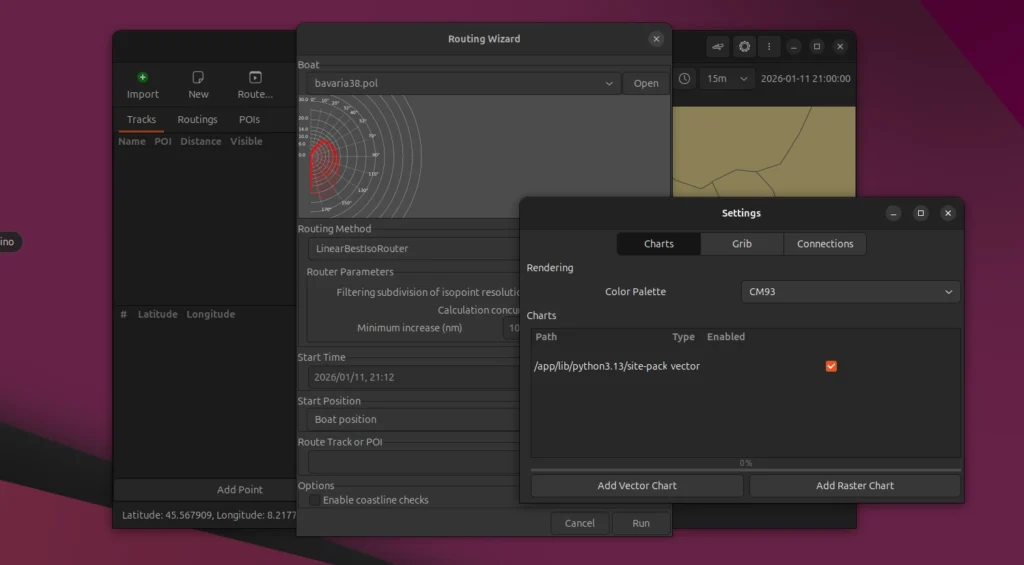Open the CM93 color palette dropdown
The image size is (1024, 565).
tap(850, 292)
